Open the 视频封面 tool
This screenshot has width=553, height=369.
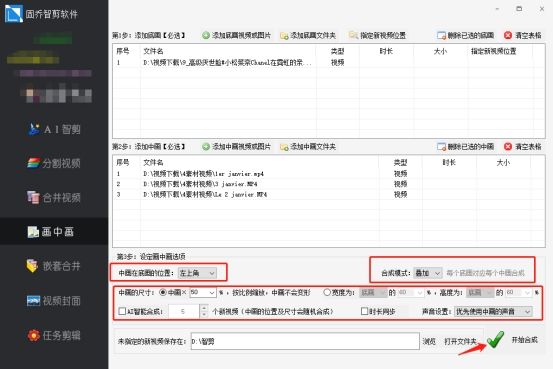pyautogui.click(x=54, y=301)
